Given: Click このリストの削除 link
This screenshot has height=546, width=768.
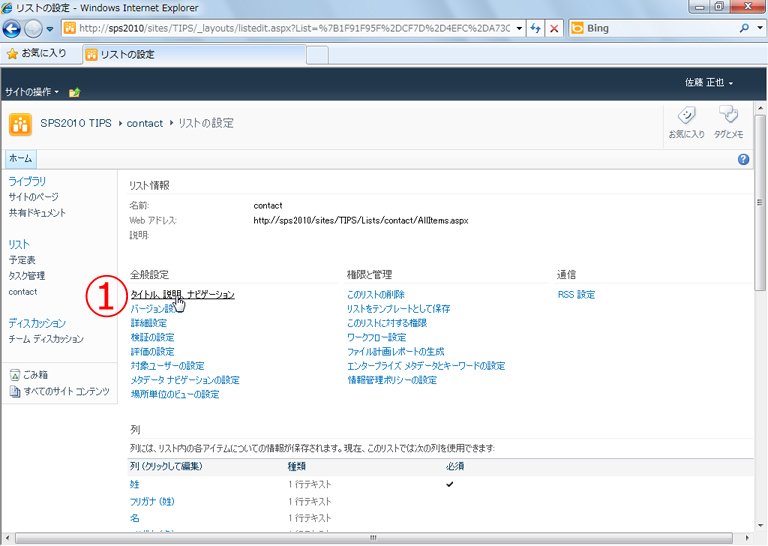Looking at the screenshot, I should pos(376,295).
